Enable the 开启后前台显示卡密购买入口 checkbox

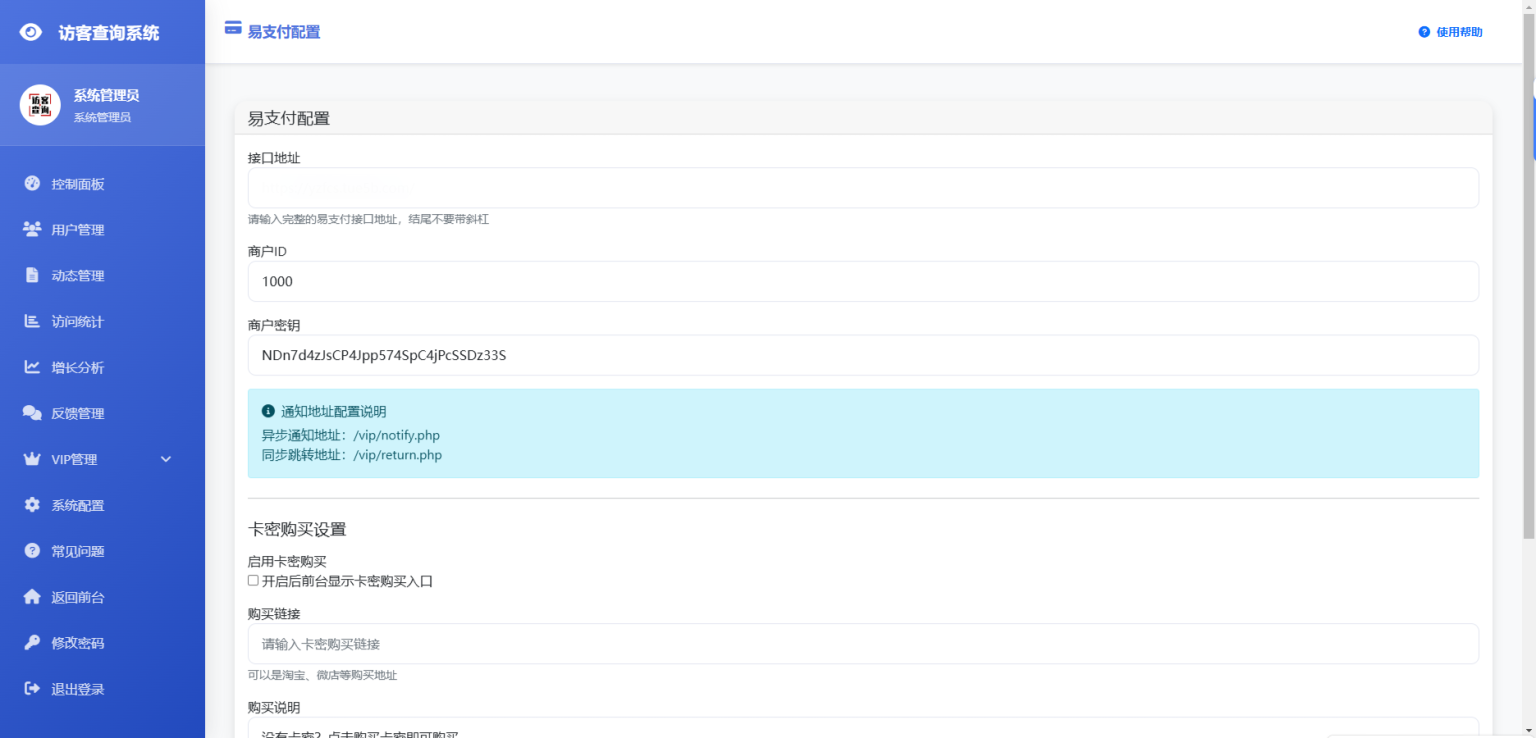coord(253,581)
